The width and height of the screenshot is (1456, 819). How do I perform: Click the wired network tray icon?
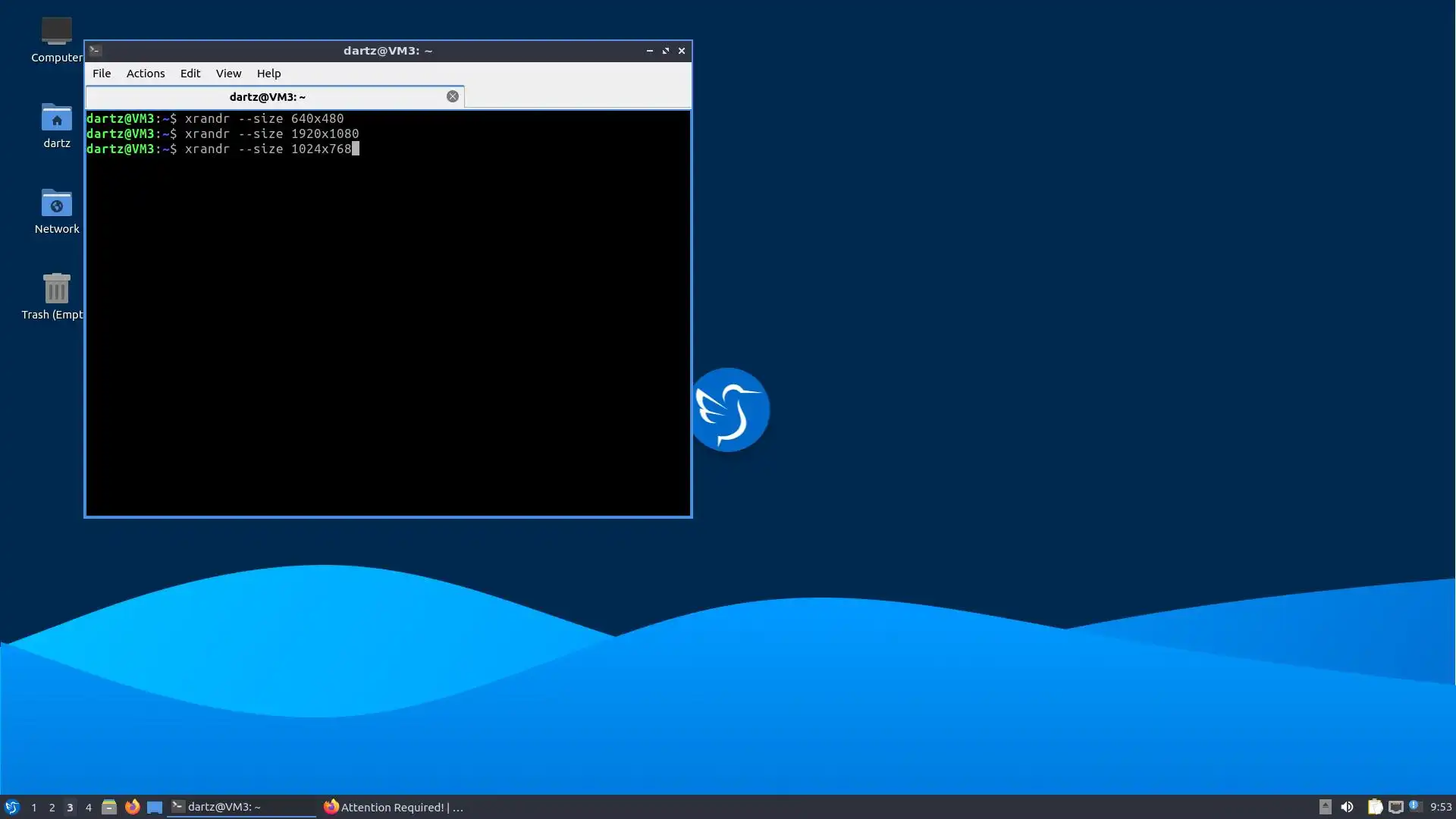tap(1395, 807)
